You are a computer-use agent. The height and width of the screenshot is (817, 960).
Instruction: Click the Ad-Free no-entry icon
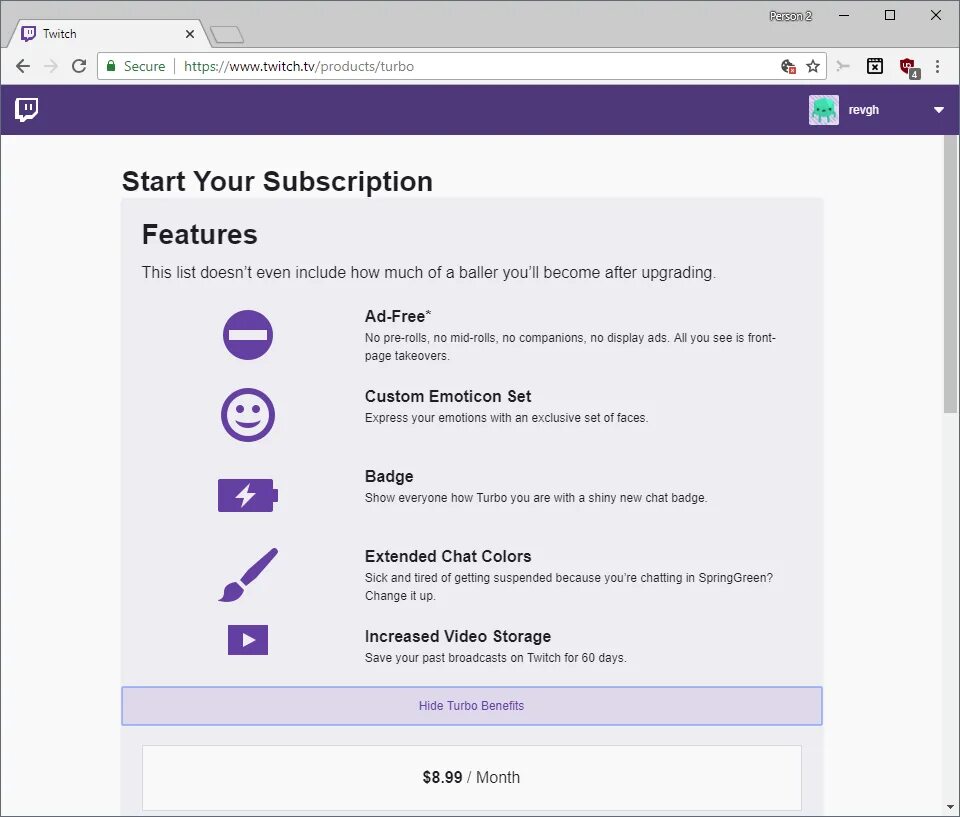tap(247, 335)
